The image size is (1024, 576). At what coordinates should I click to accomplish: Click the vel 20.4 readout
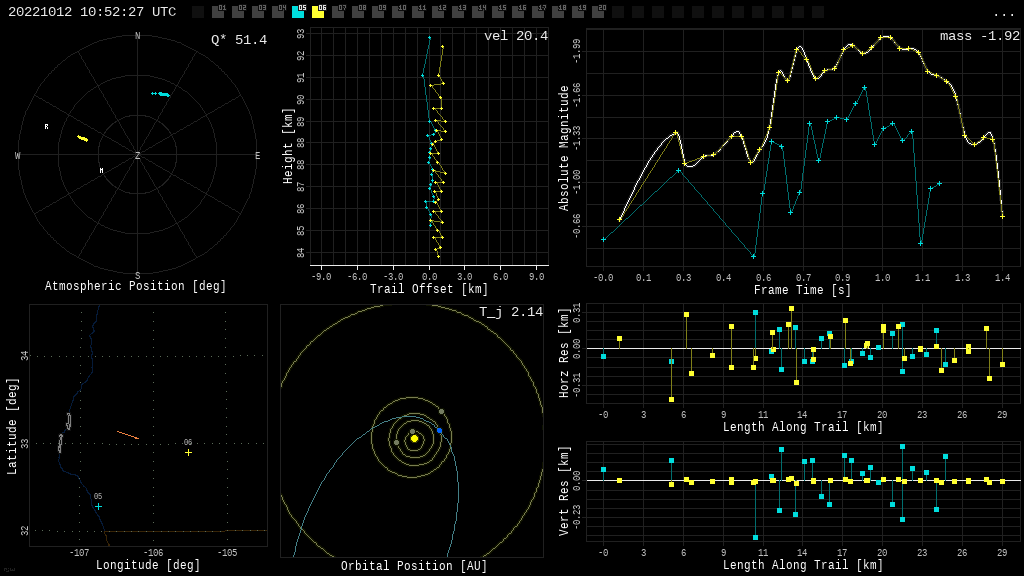515,37
